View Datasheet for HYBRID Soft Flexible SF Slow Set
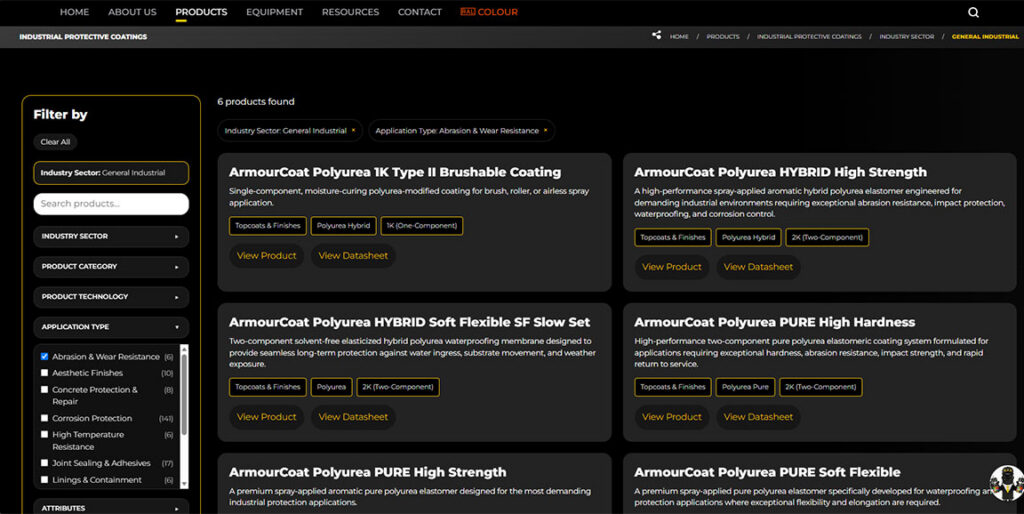This screenshot has width=1024, height=514. (353, 417)
